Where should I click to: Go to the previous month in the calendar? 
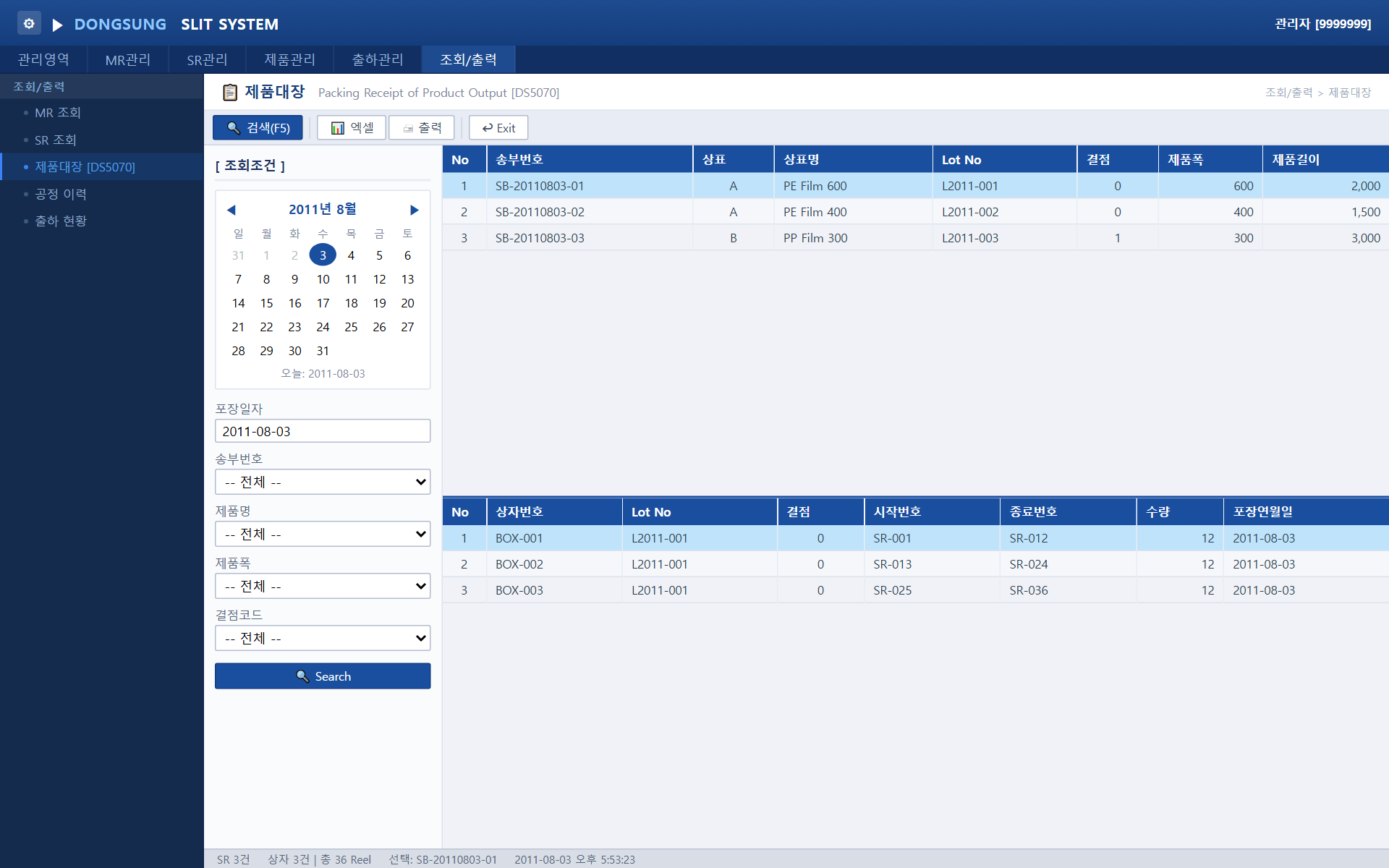[x=231, y=210]
